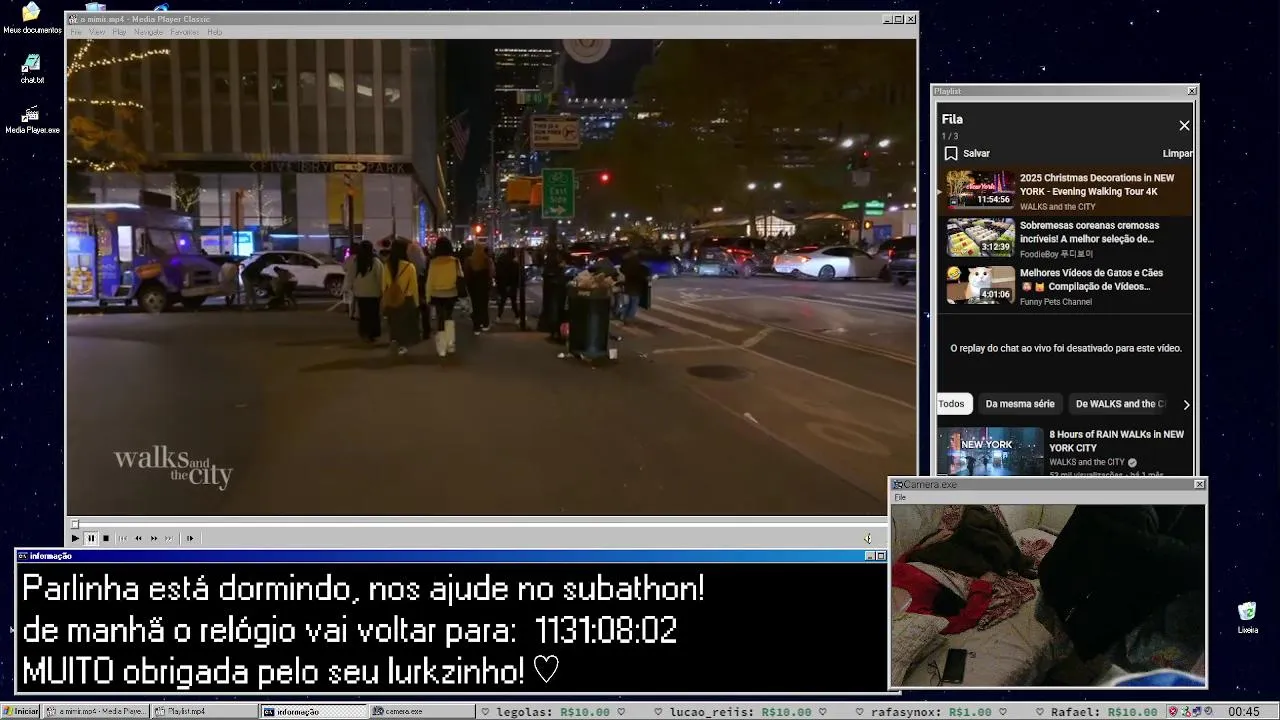Viewport: 1280px width, 720px height.
Task: Open the Play menu in Media Player Classic
Action: pos(119,32)
